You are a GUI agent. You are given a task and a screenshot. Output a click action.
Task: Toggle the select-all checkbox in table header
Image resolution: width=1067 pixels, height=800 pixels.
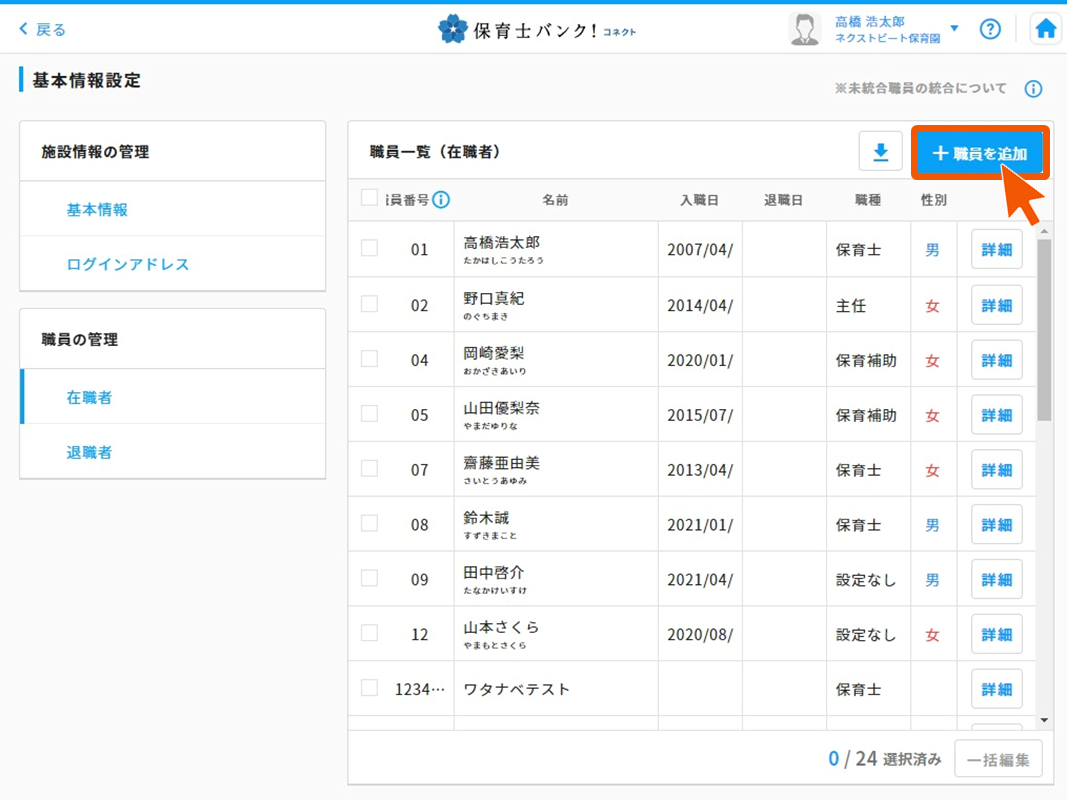pyautogui.click(x=369, y=198)
